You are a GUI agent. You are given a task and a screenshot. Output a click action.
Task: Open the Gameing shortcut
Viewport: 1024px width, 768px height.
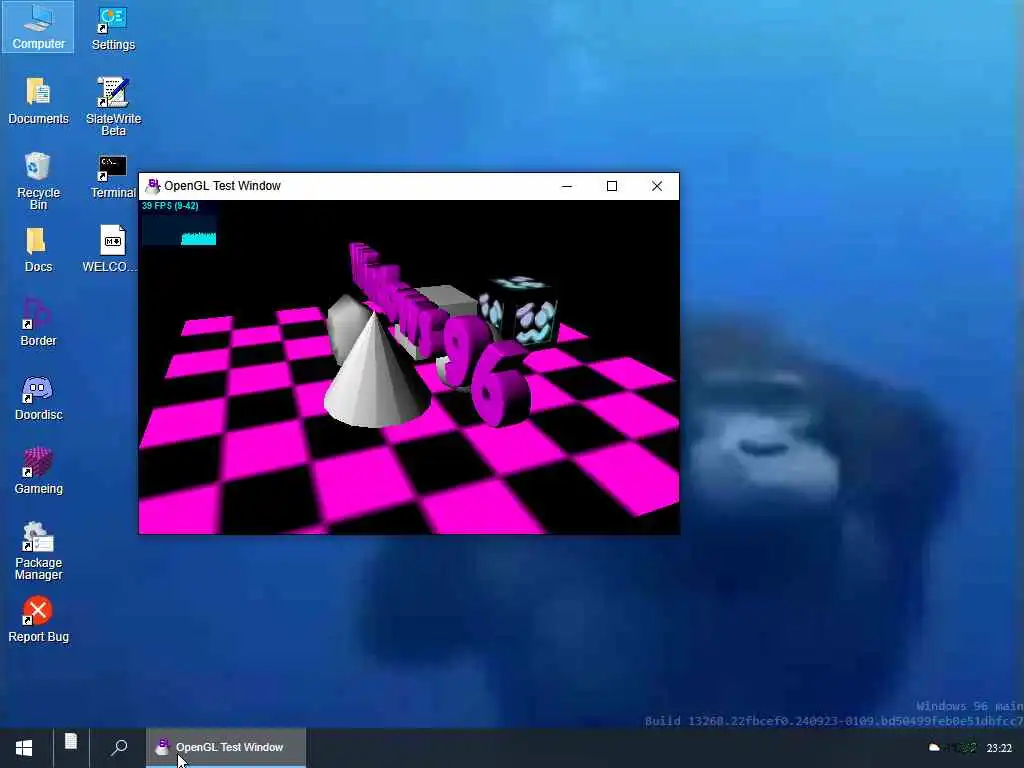(x=38, y=471)
